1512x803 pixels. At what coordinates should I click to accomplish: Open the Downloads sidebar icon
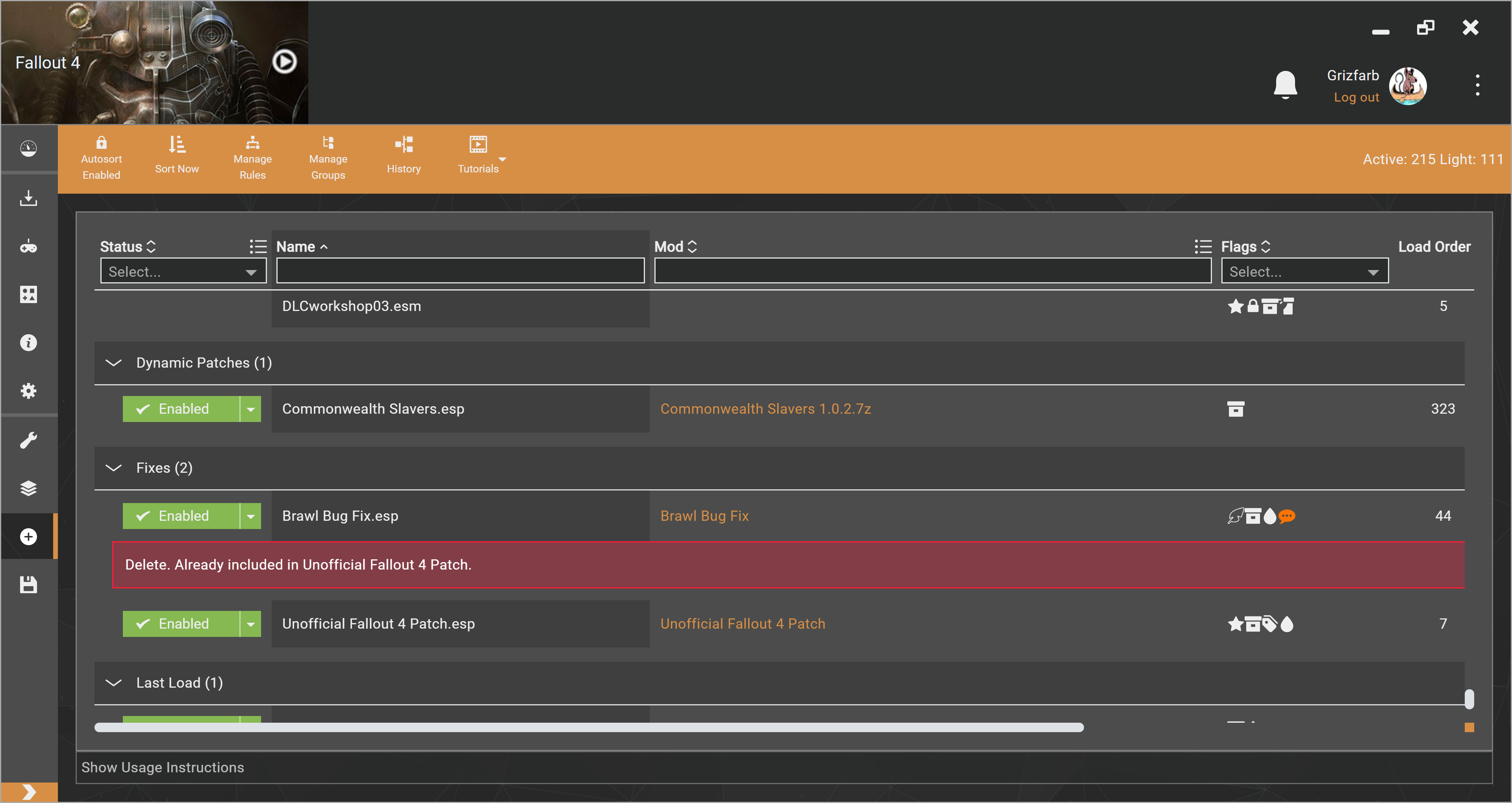[28, 198]
